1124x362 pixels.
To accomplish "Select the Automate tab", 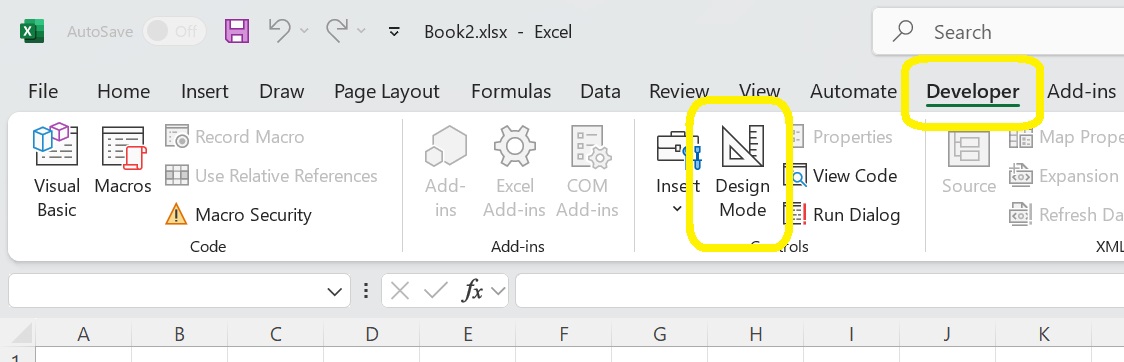I will click(x=853, y=92).
